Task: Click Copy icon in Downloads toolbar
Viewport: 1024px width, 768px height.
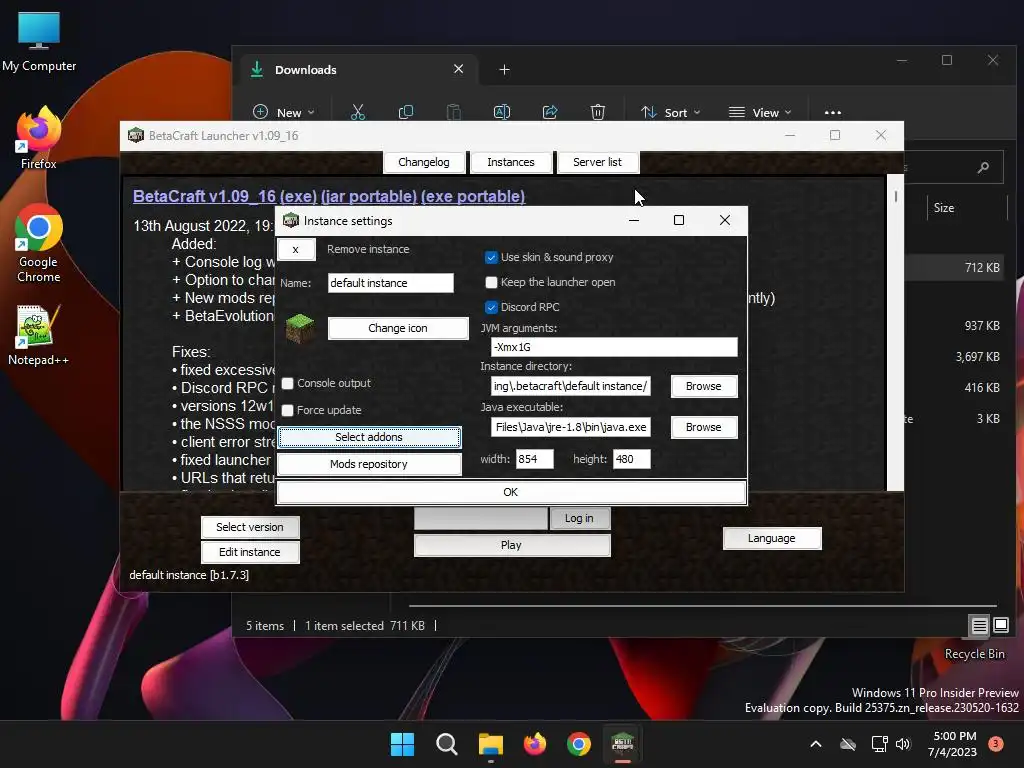Action: 406,112
